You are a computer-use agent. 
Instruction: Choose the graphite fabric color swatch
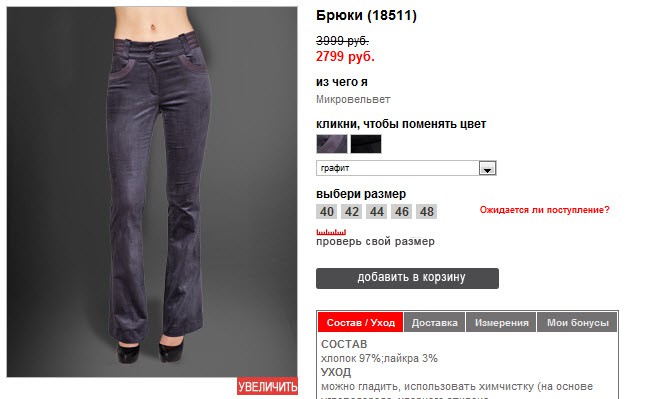coord(332,144)
